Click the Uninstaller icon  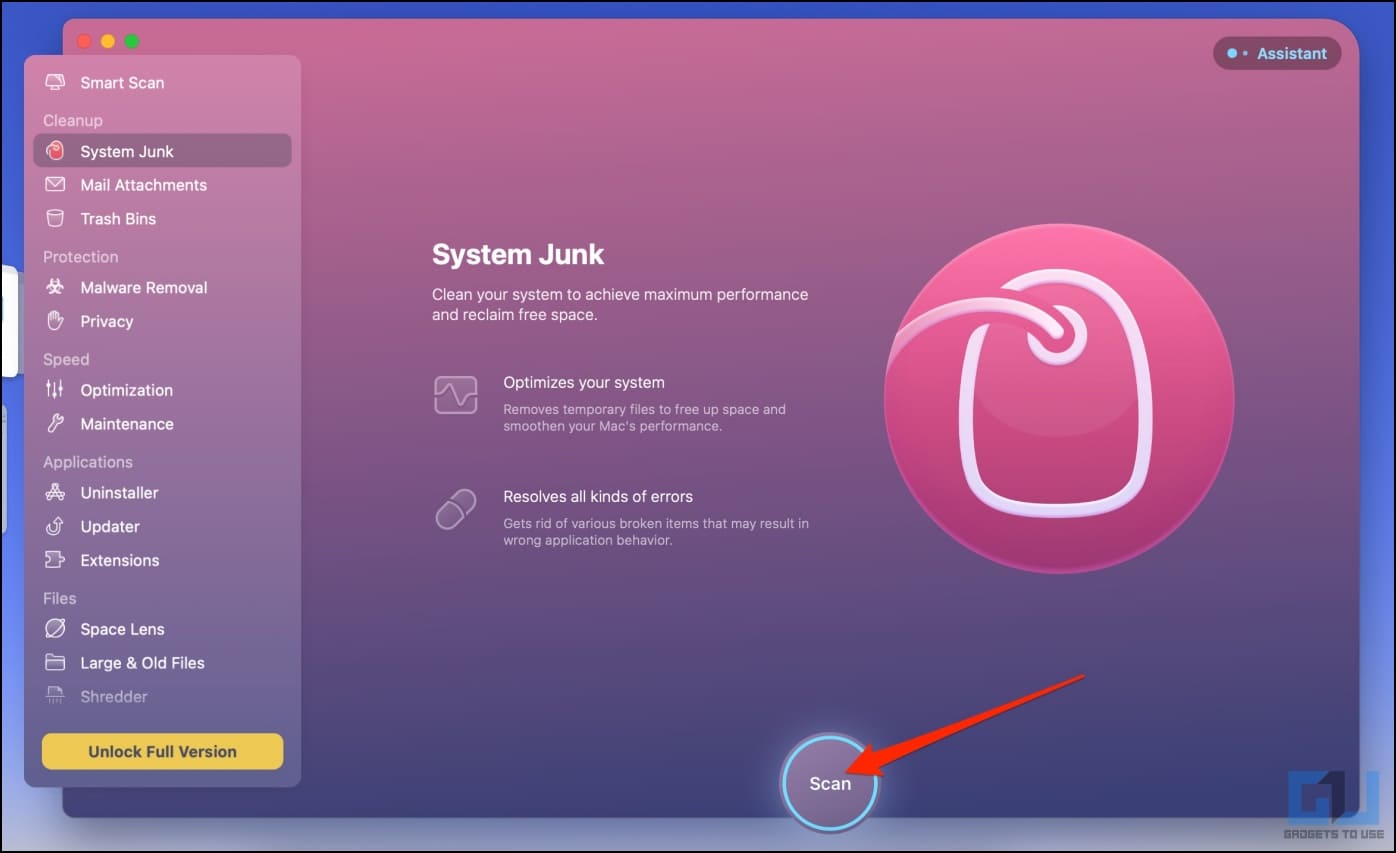click(55, 493)
